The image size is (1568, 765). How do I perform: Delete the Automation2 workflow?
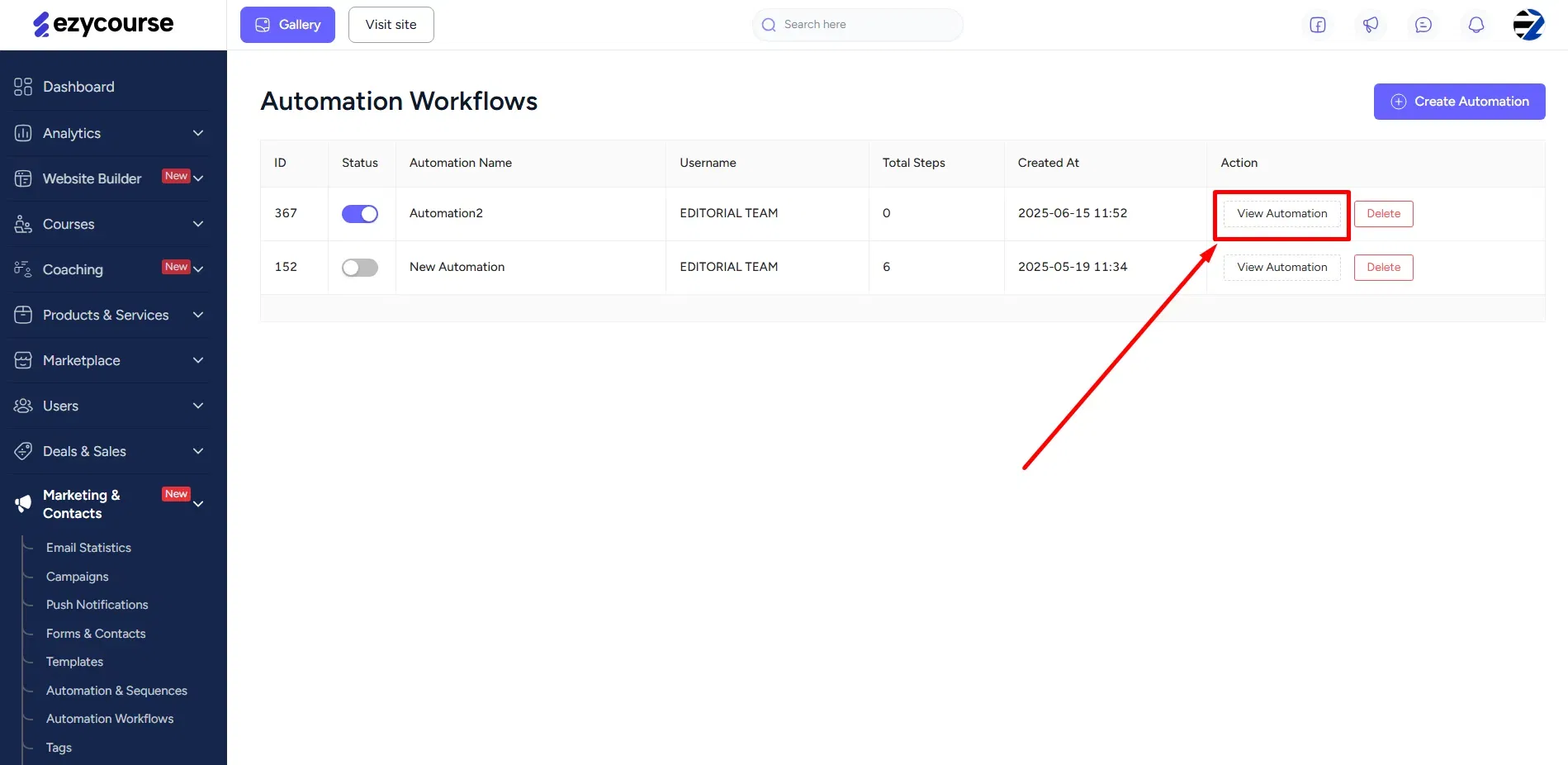(x=1384, y=214)
